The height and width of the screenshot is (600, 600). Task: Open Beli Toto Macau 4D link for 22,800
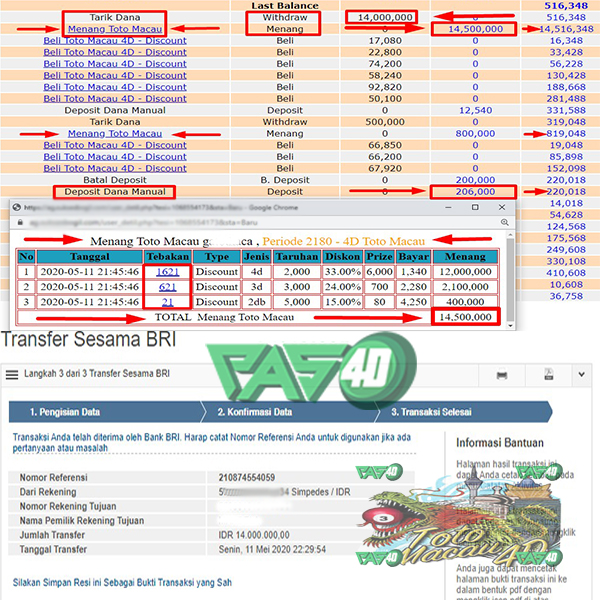(115, 52)
